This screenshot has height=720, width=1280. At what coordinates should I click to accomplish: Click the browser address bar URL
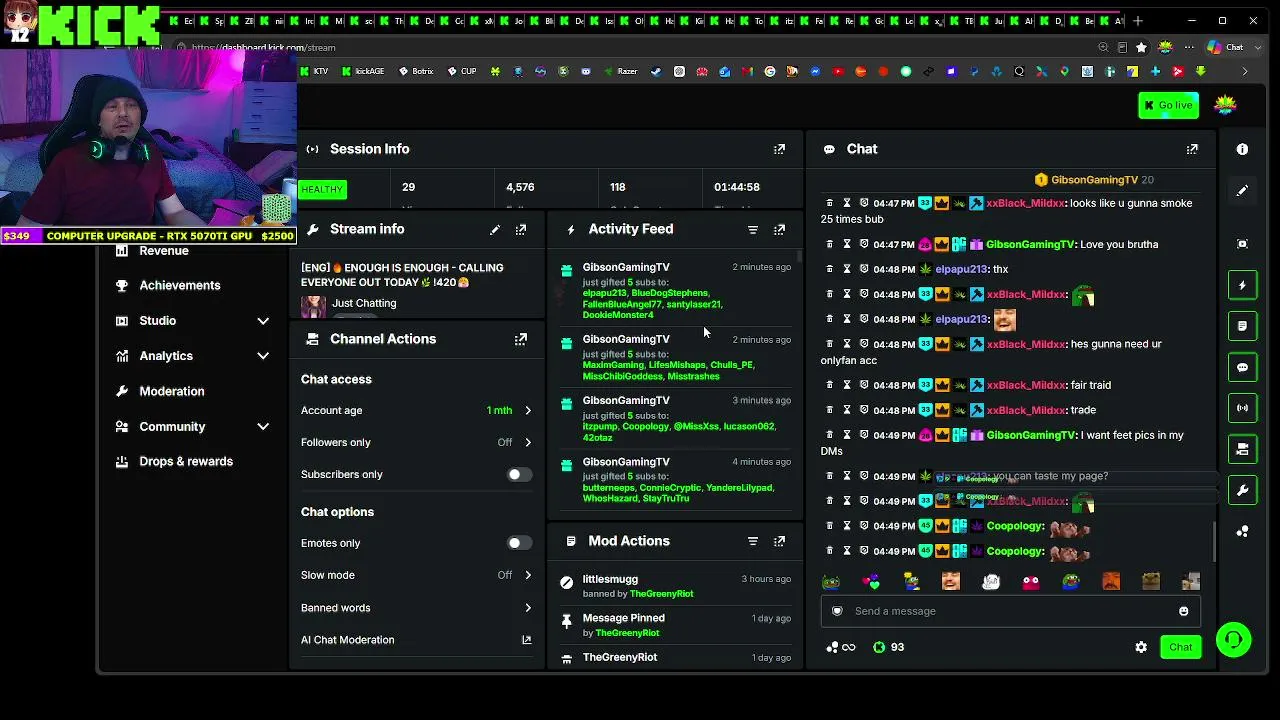coord(264,47)
